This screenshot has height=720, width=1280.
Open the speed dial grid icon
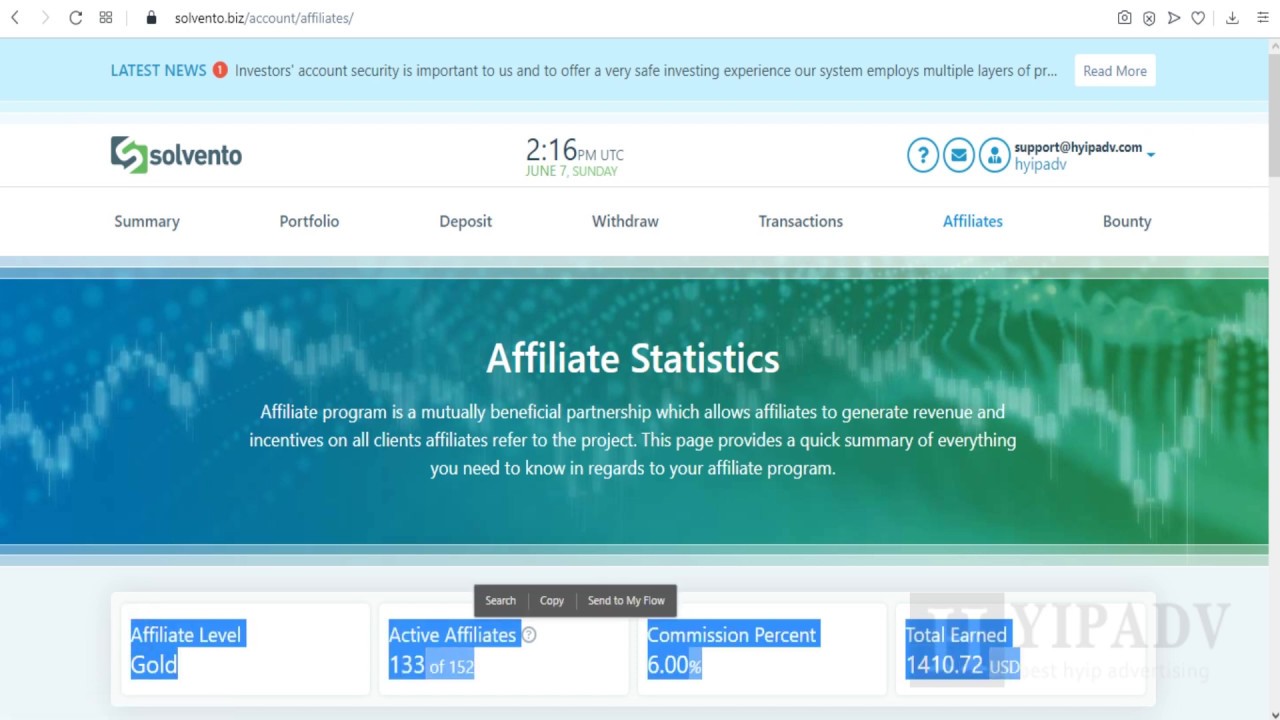[106, 18]
